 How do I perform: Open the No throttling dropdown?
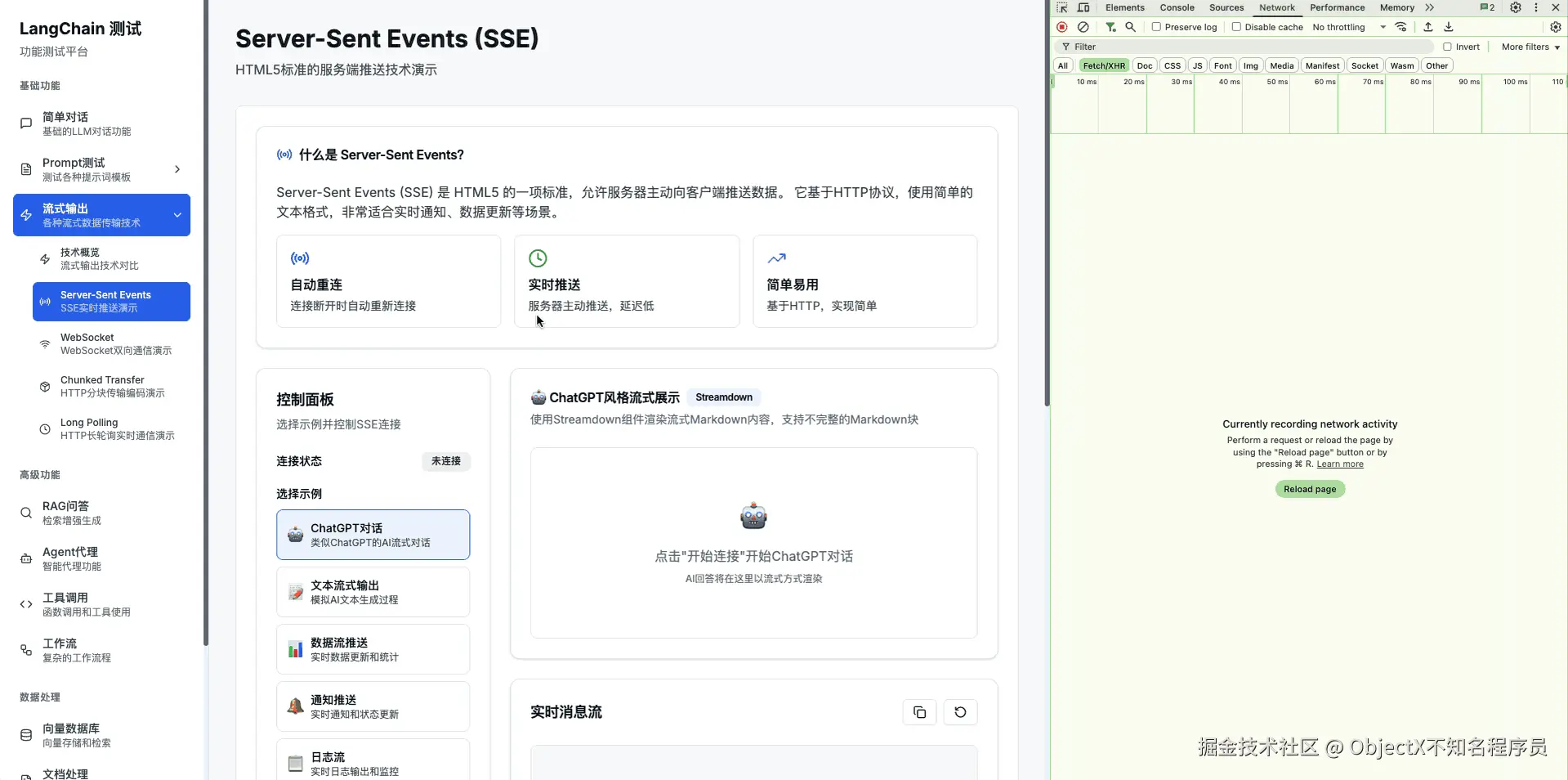point(1349,27)
